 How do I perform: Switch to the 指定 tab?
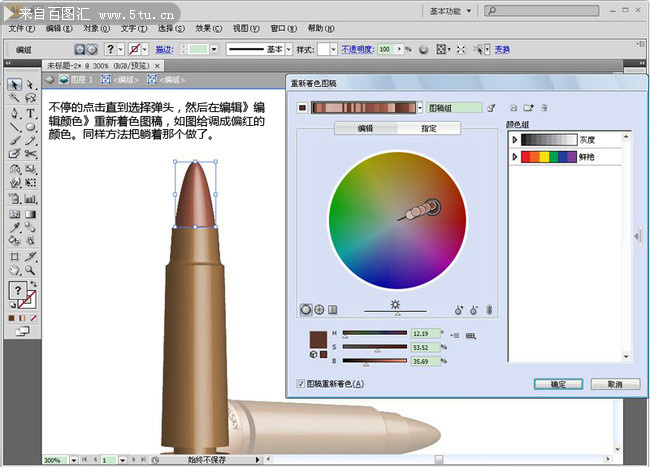pos(429,129)
